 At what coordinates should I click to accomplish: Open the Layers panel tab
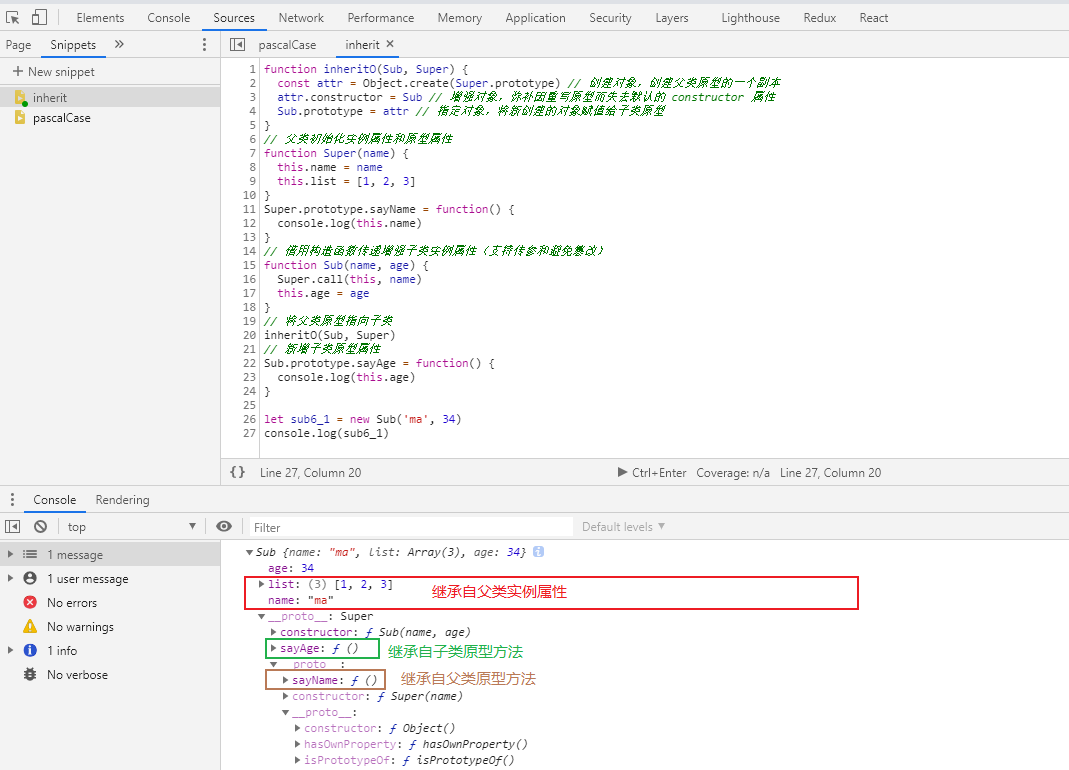pos(672,18)
